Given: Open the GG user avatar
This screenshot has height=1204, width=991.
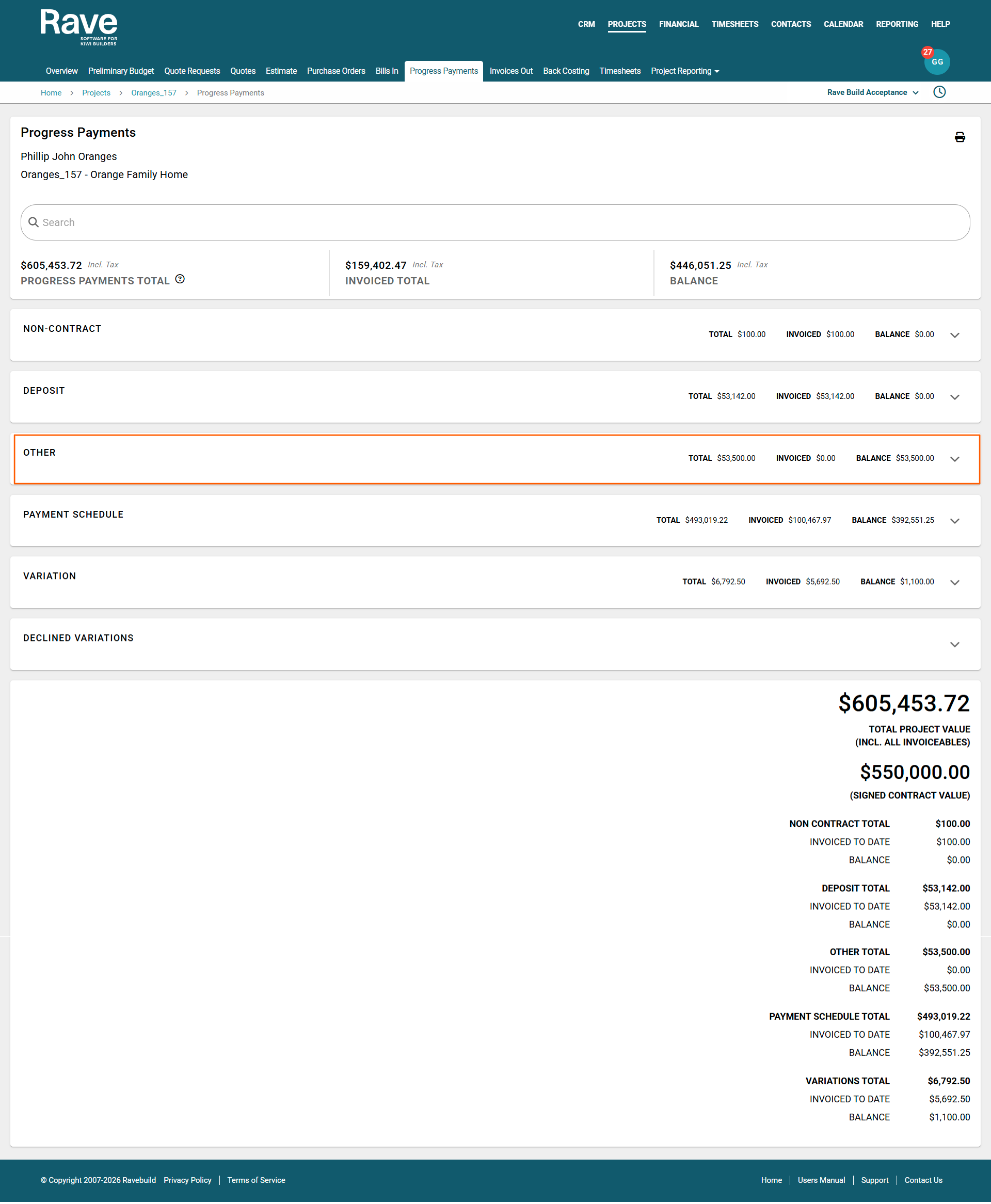Looking at the screenshot, I should pyautogui.click(x=938, y=62).
